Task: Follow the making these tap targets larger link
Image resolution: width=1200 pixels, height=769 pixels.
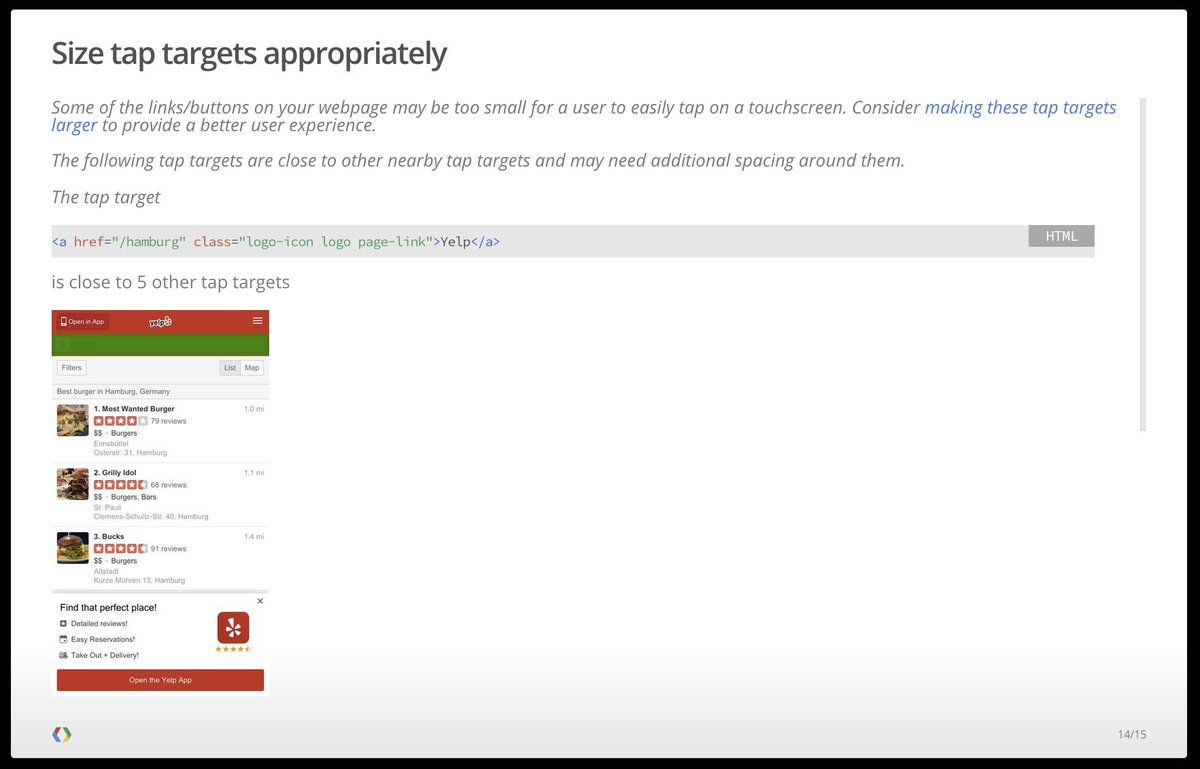Action: pos(1020,108)
